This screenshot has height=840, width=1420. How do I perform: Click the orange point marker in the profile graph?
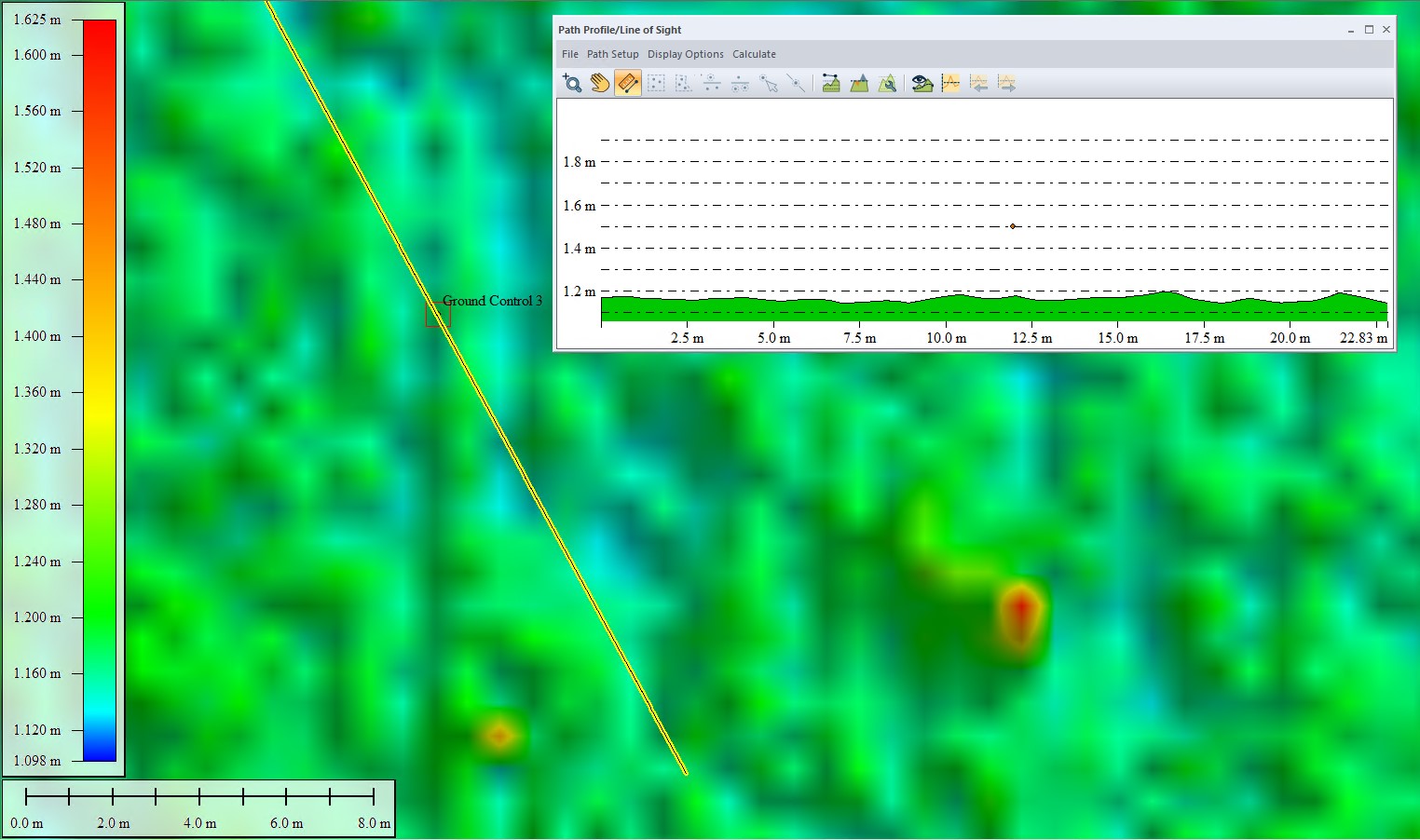point(1013,226)
